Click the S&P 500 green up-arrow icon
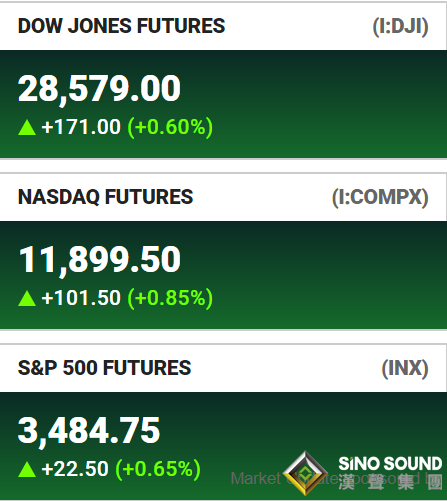 (x=27, y=469)
